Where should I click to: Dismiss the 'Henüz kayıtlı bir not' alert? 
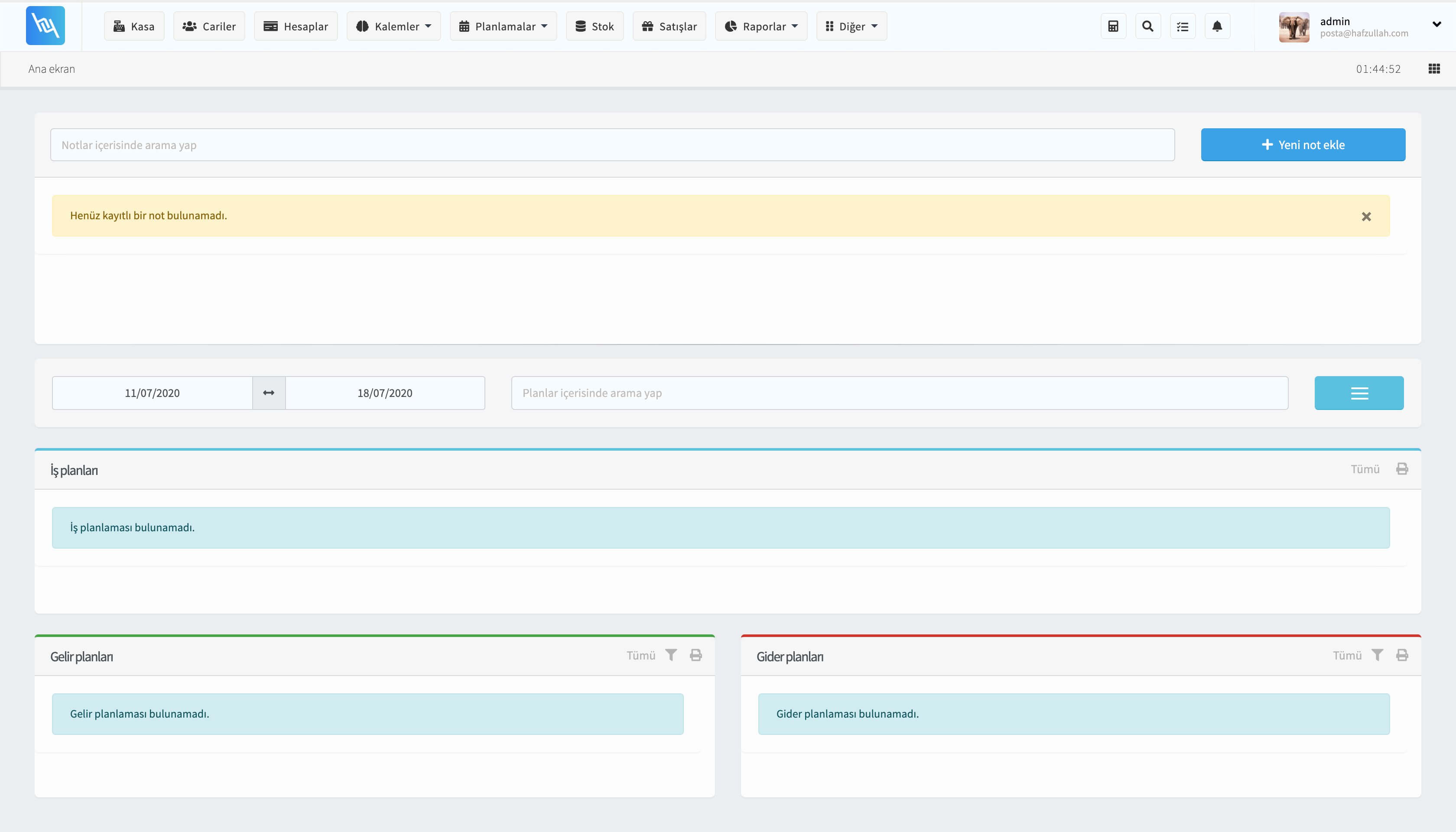point(1366,217)
